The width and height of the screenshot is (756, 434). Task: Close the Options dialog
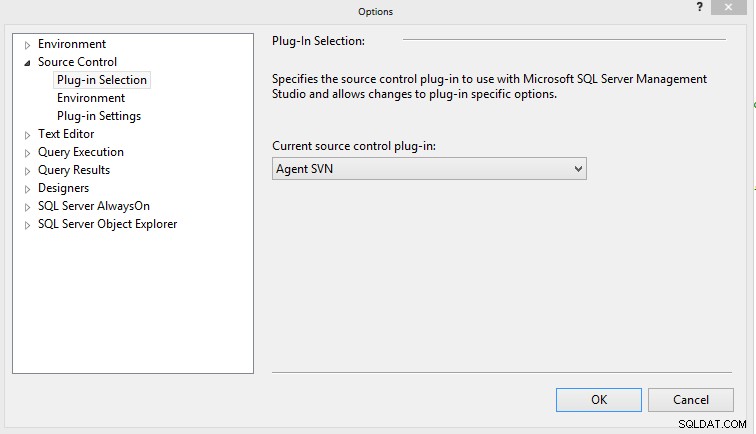pyautogui.click(x=729, y=7)
